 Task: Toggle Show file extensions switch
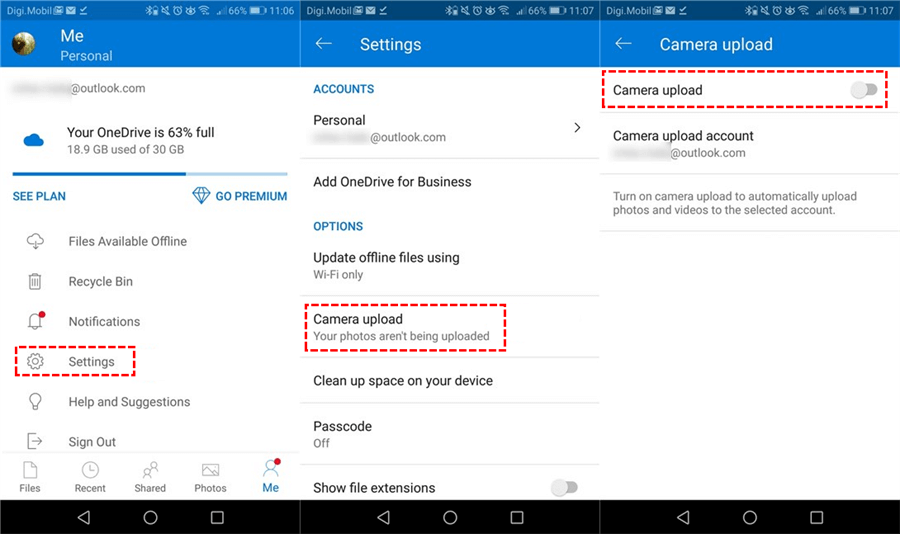[564, 487]
